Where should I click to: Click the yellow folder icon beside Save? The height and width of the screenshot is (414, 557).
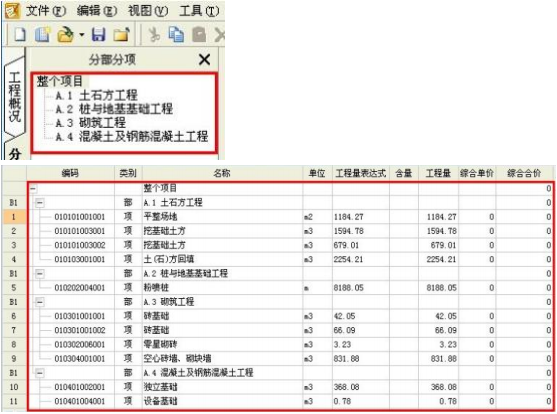[x=121, y=35]
